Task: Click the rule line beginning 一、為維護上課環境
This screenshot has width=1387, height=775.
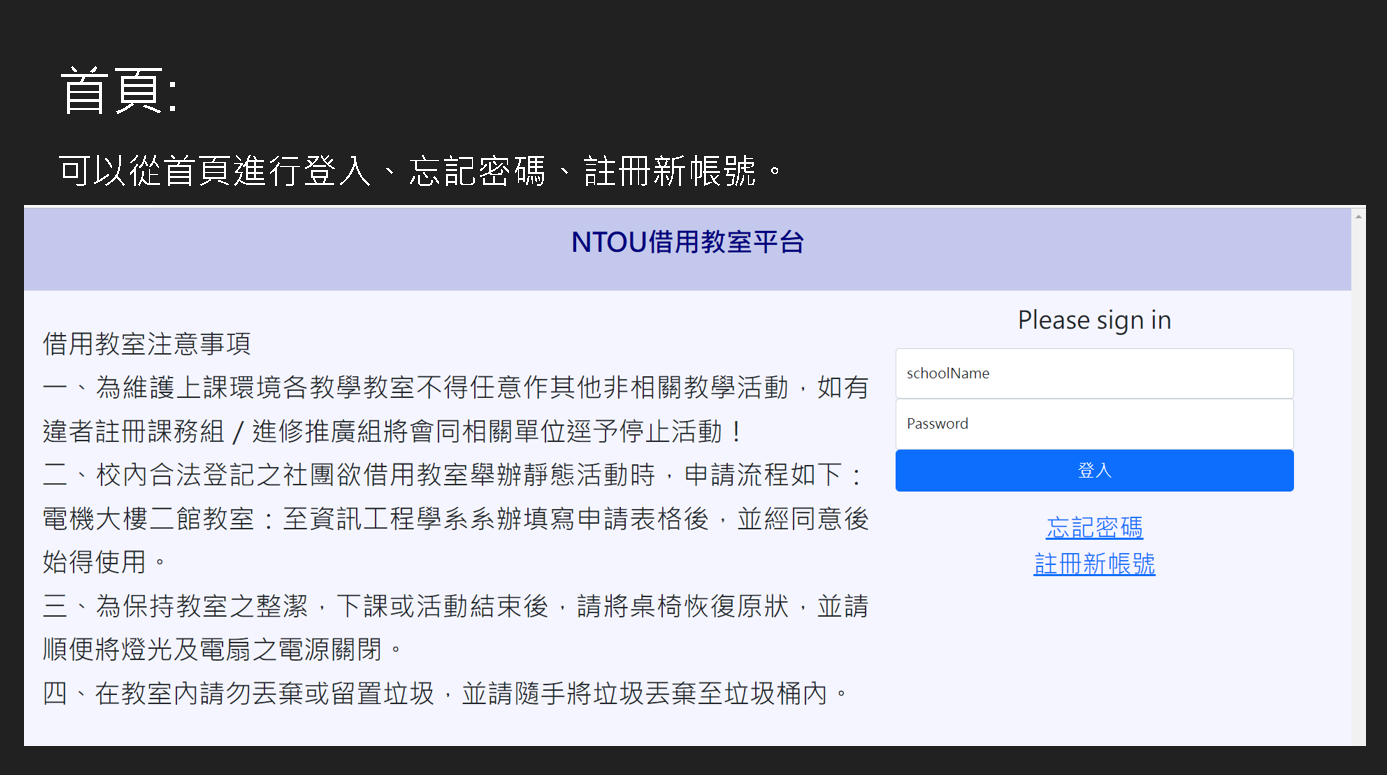Action: [456, 387]
